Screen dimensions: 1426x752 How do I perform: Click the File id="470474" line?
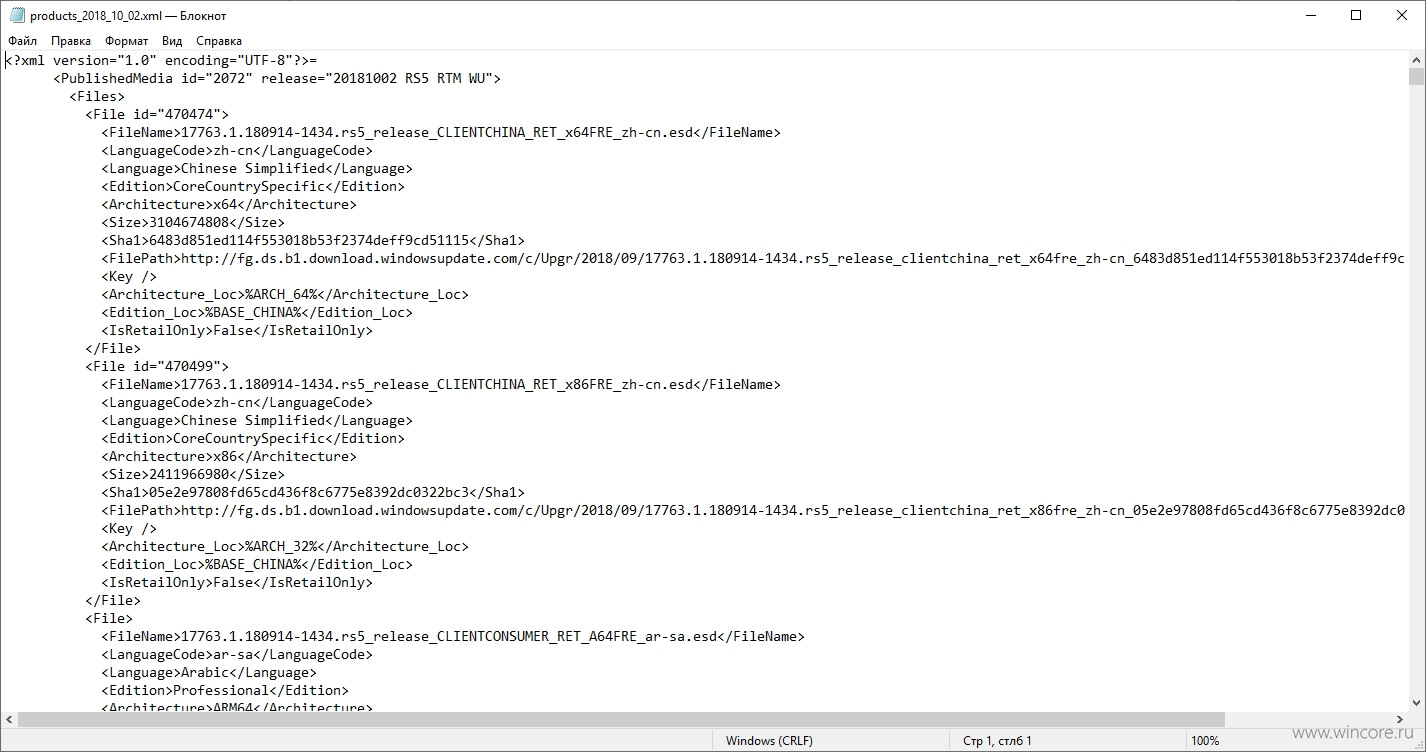point(157,114)
